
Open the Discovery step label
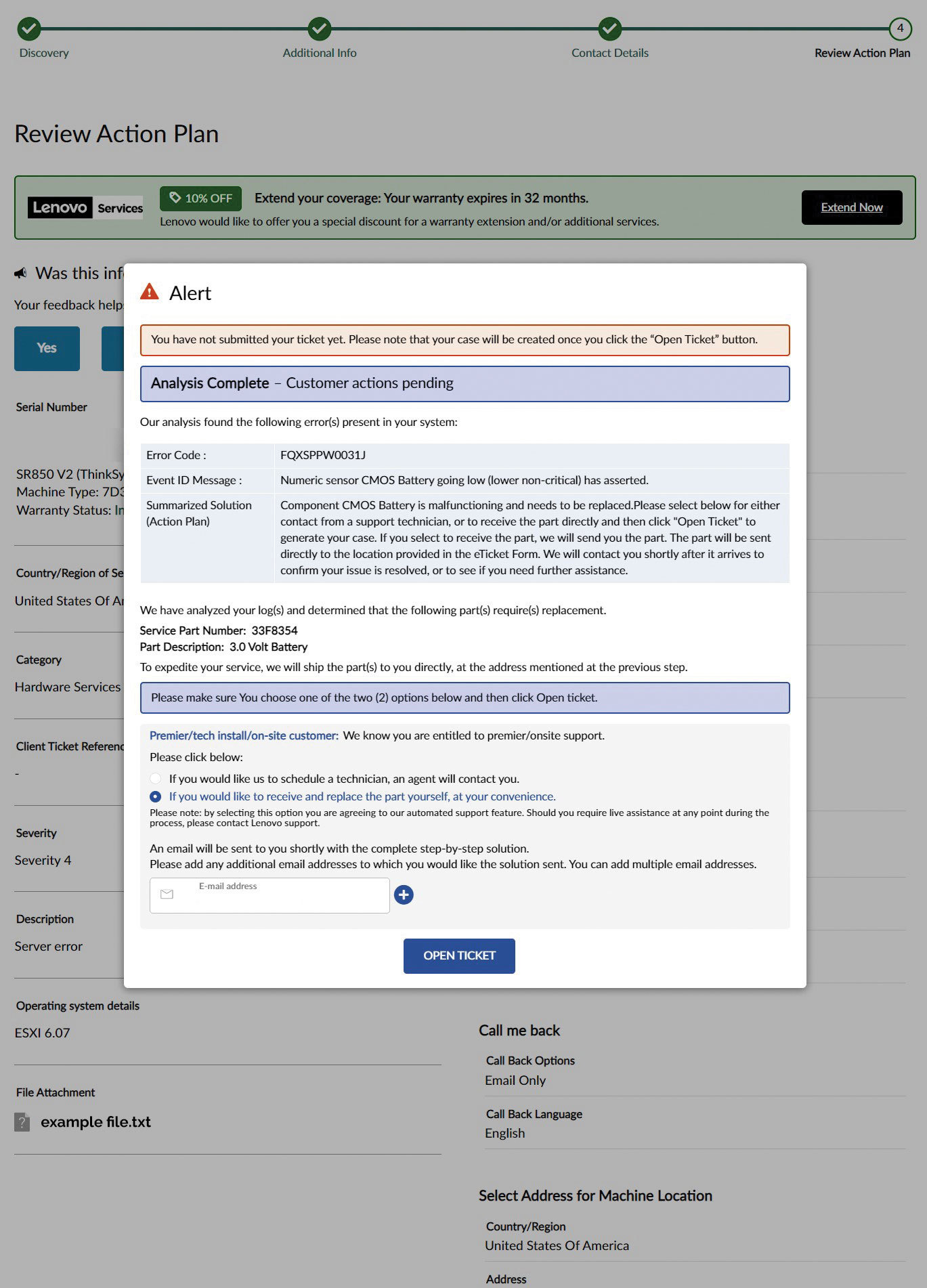[44, 53]
